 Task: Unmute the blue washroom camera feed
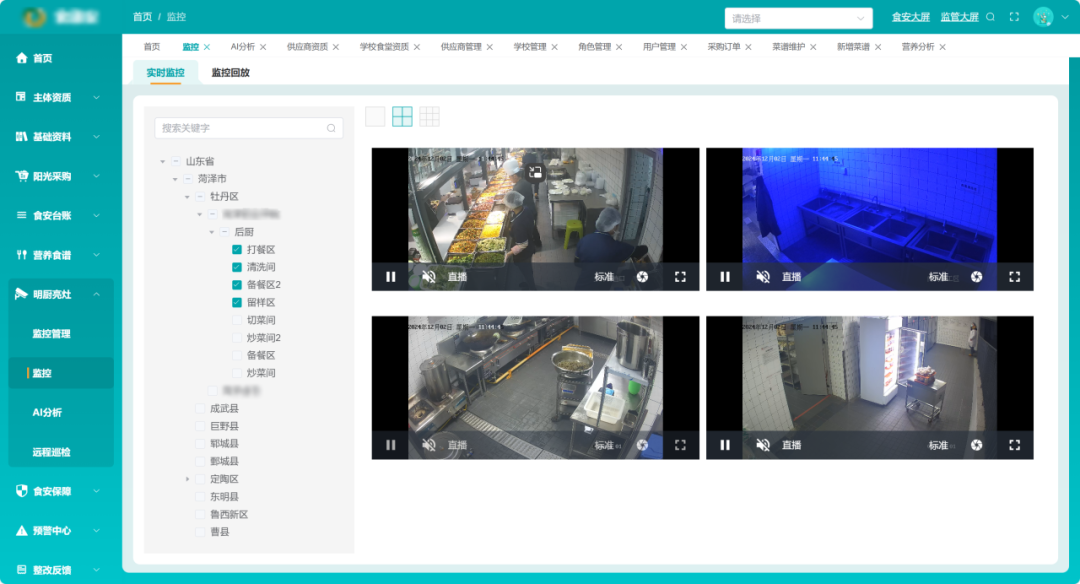[762, 277]
